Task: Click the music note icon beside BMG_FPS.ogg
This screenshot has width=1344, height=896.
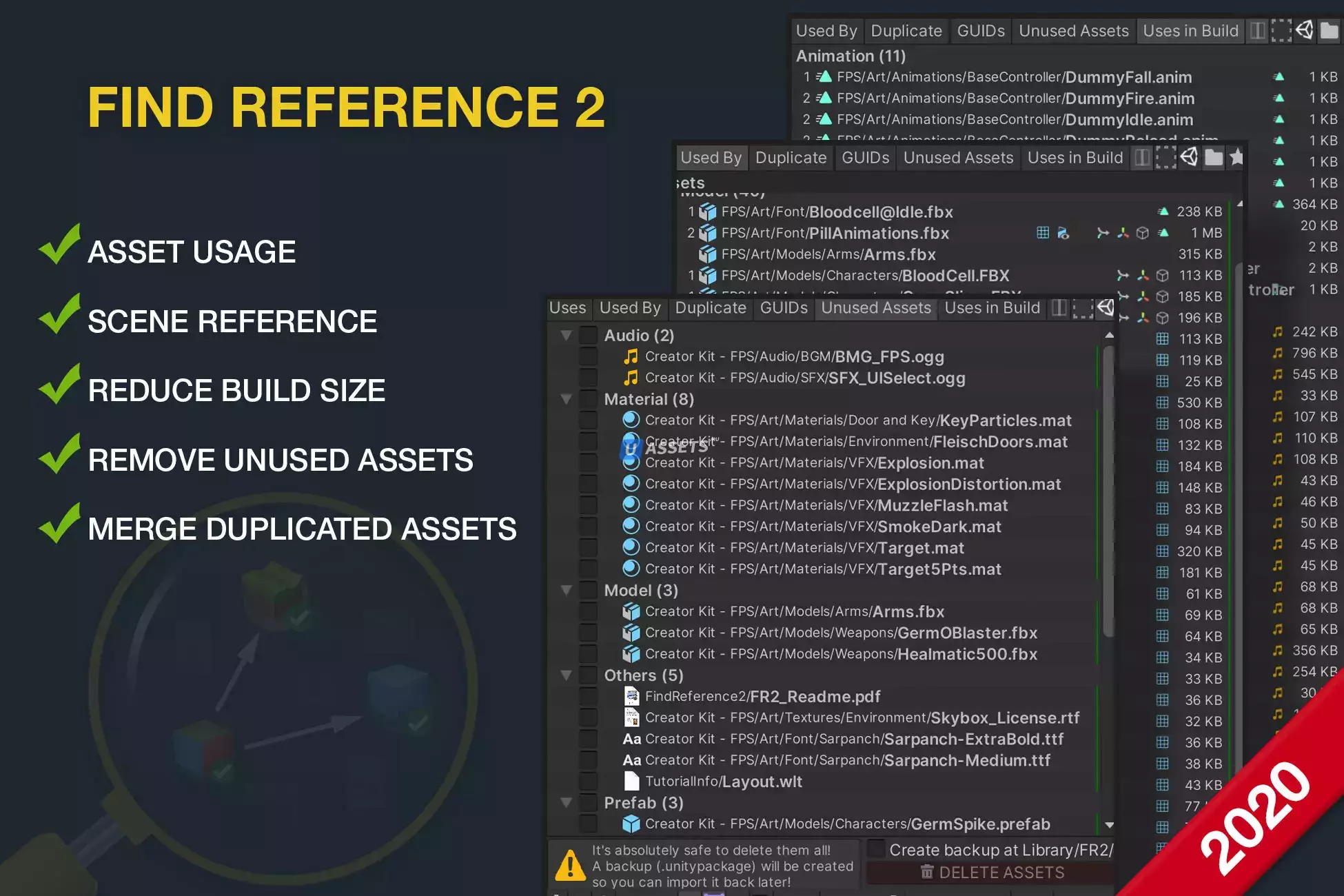Action: coord(630,356)
